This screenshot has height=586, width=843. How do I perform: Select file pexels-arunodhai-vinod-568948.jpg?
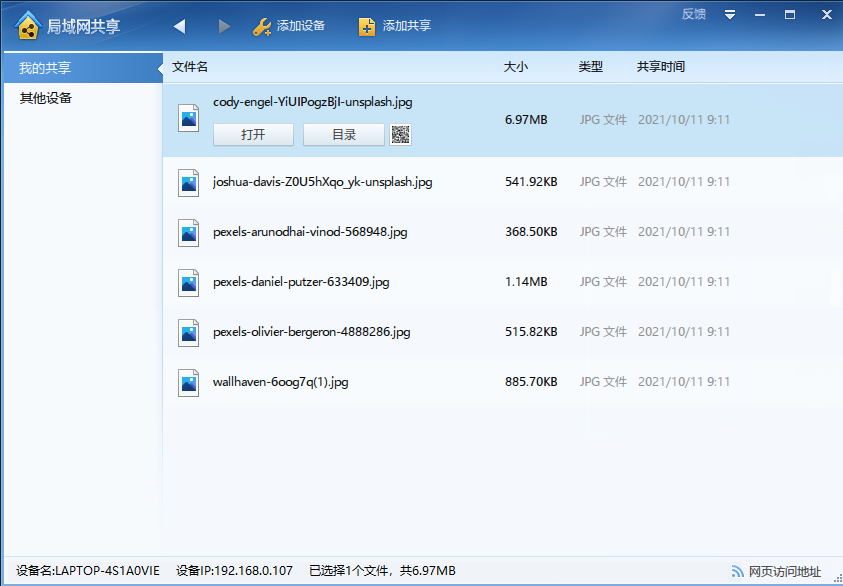coord(310,232)
